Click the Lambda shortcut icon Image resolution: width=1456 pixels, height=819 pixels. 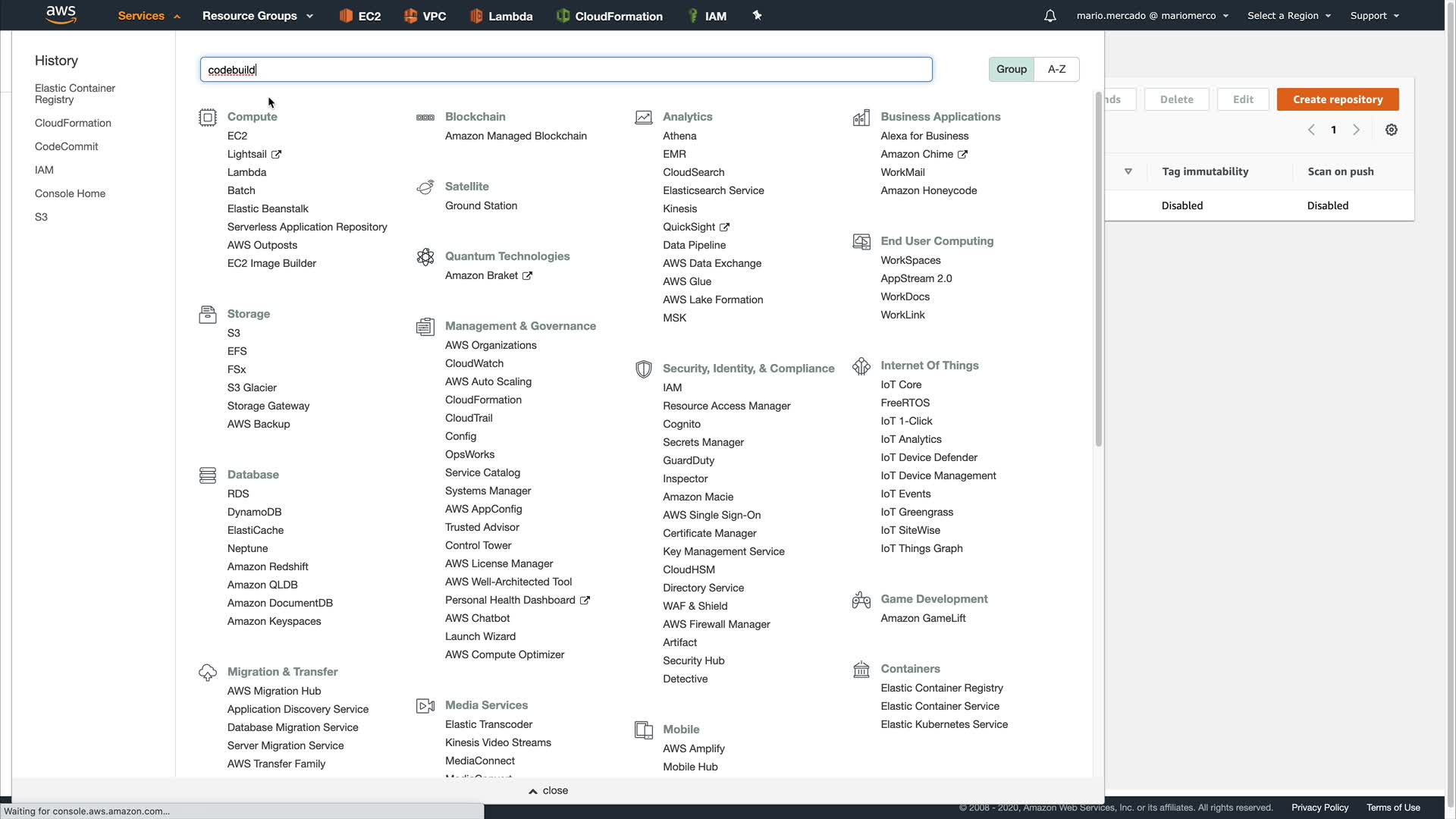476,16
